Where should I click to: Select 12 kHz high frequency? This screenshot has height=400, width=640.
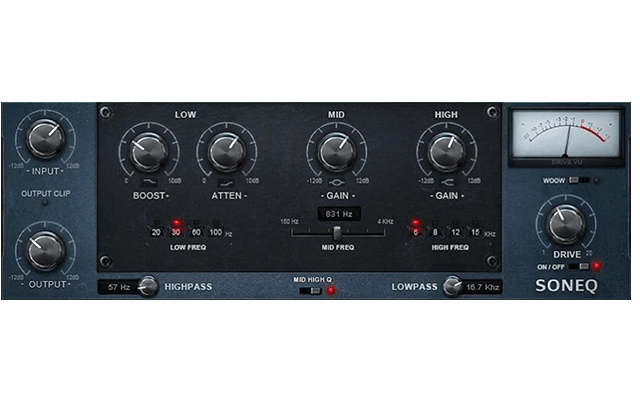(x=455, y=232)
